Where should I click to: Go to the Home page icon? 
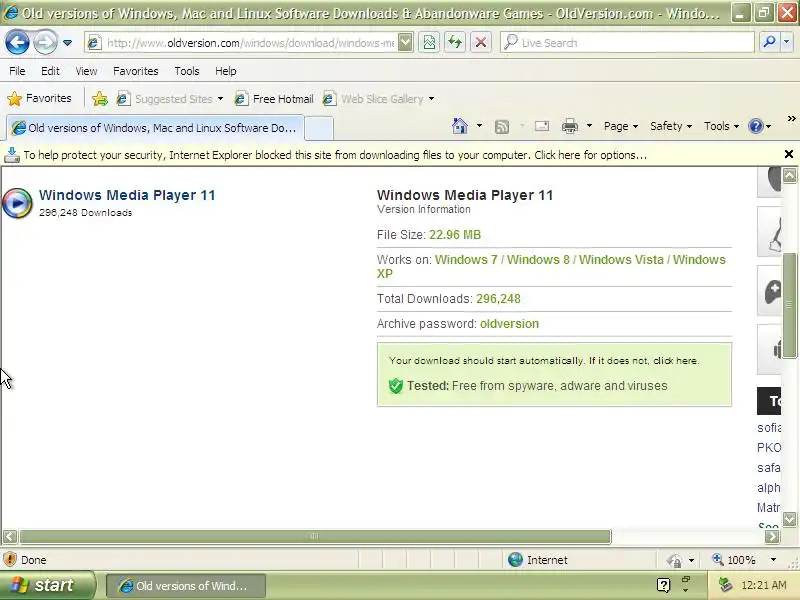[460, 126]
